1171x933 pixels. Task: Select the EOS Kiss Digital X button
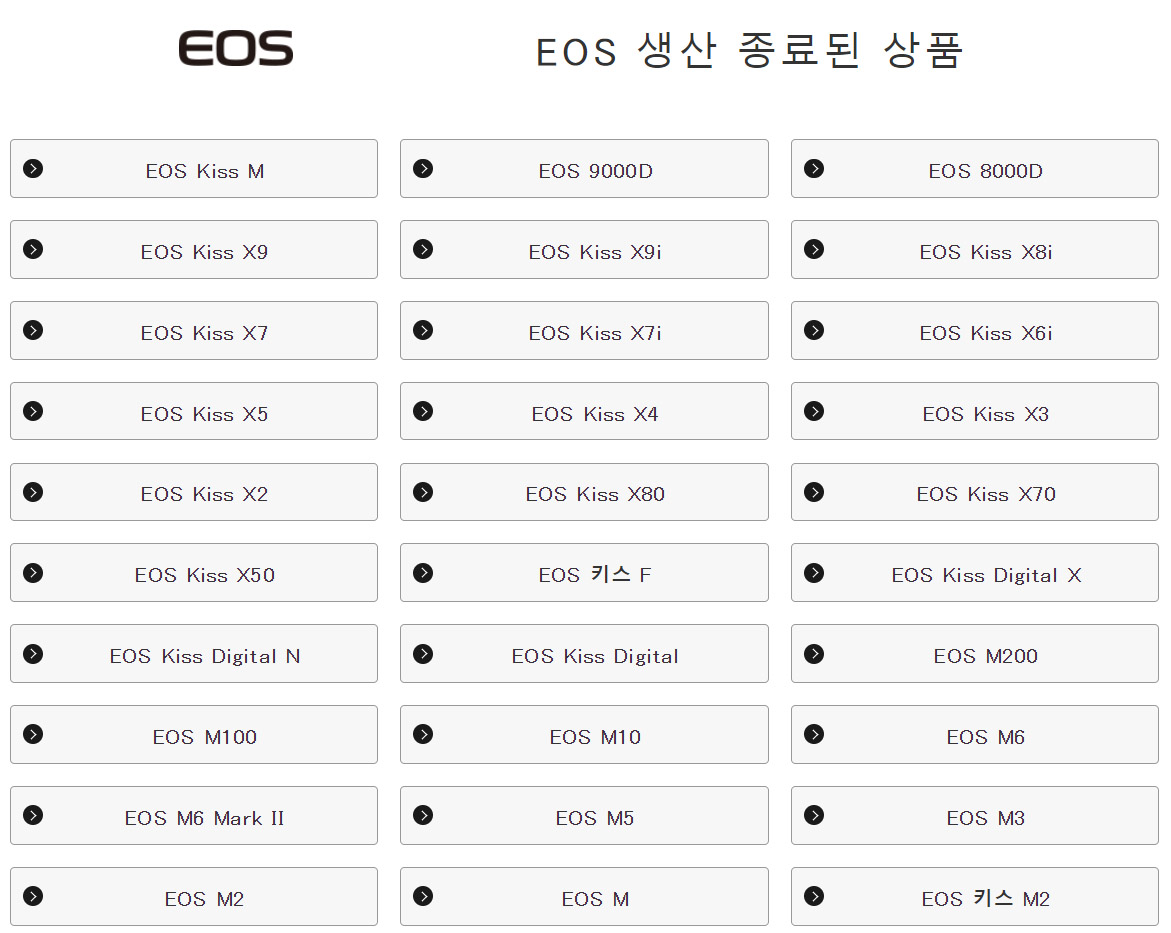975,572
